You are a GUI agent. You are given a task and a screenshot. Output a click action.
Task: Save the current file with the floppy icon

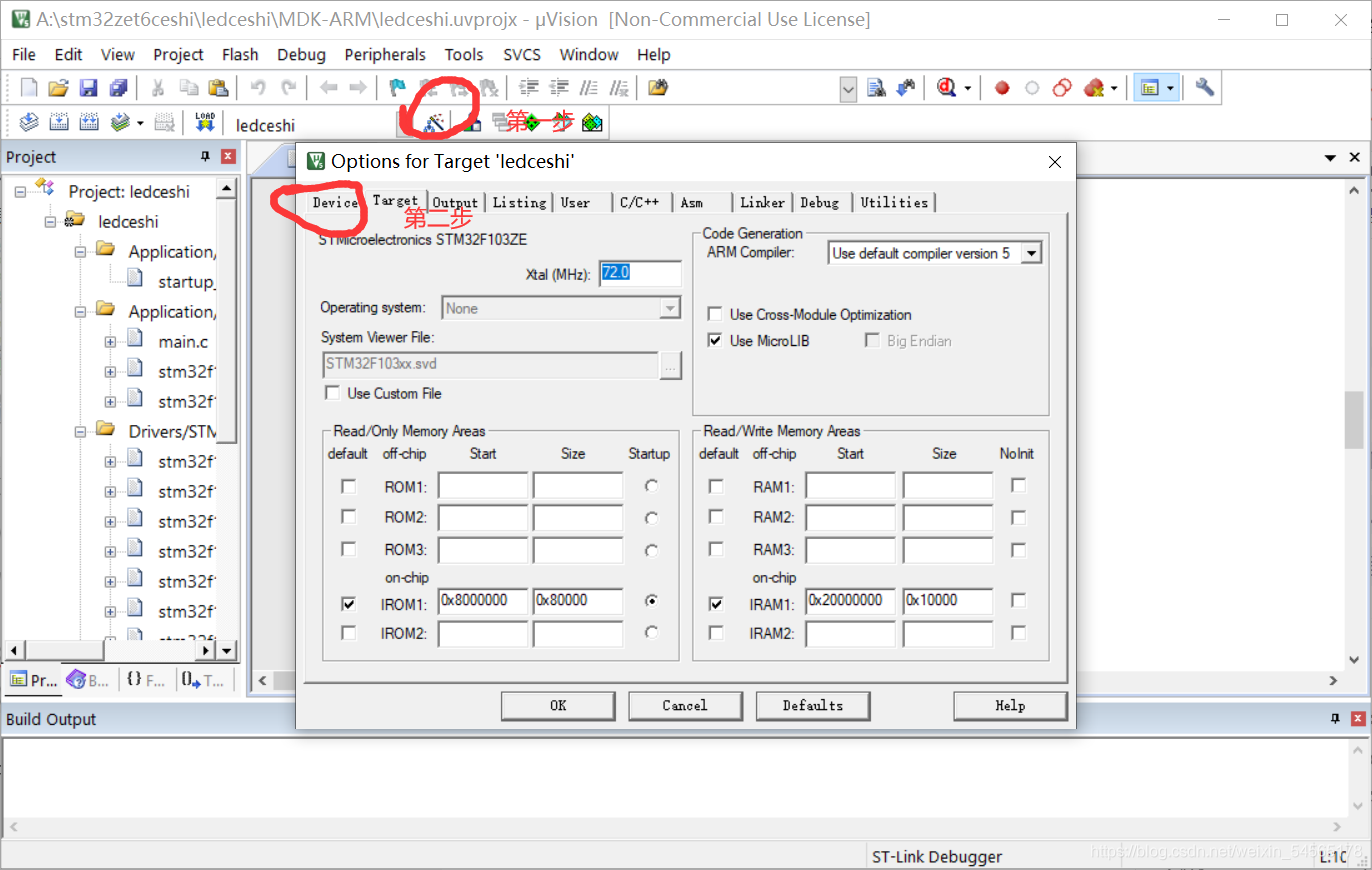(x=88, y=88)
